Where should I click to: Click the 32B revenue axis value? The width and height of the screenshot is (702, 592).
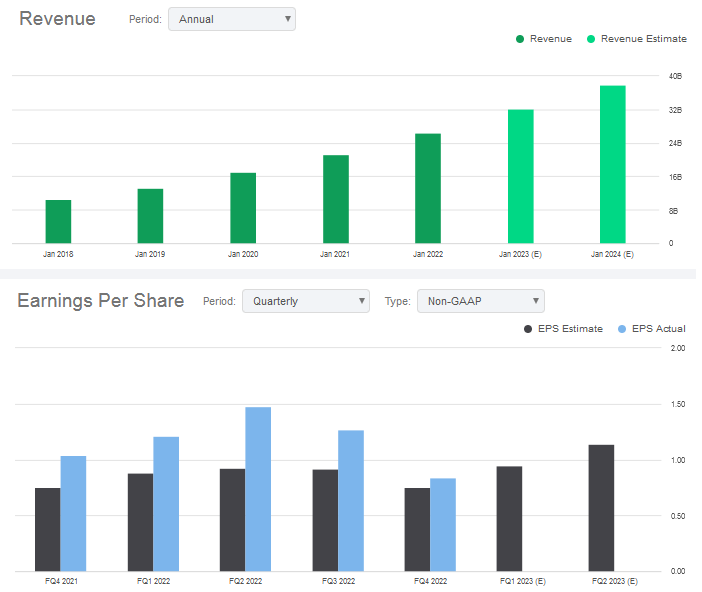click(676, 110)
